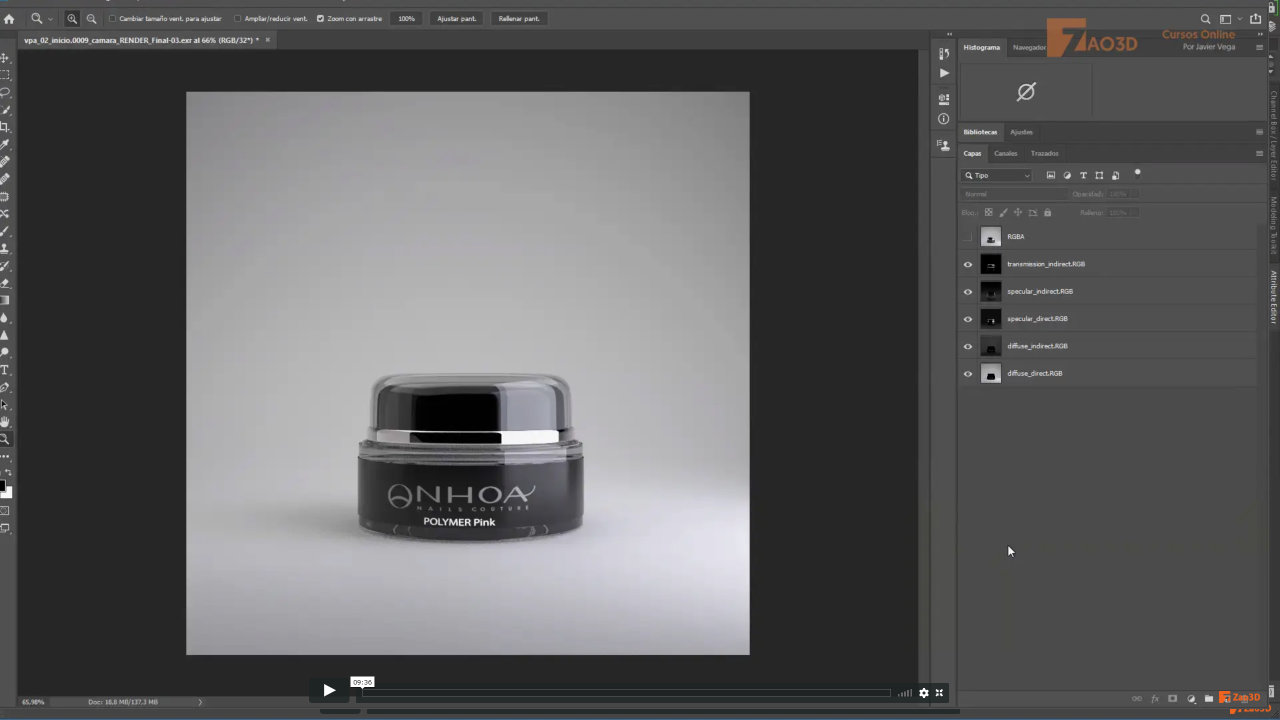Click the Ajustar pant. button
The width and height of the screenshot is (1280, 720).
pos(457,18)
